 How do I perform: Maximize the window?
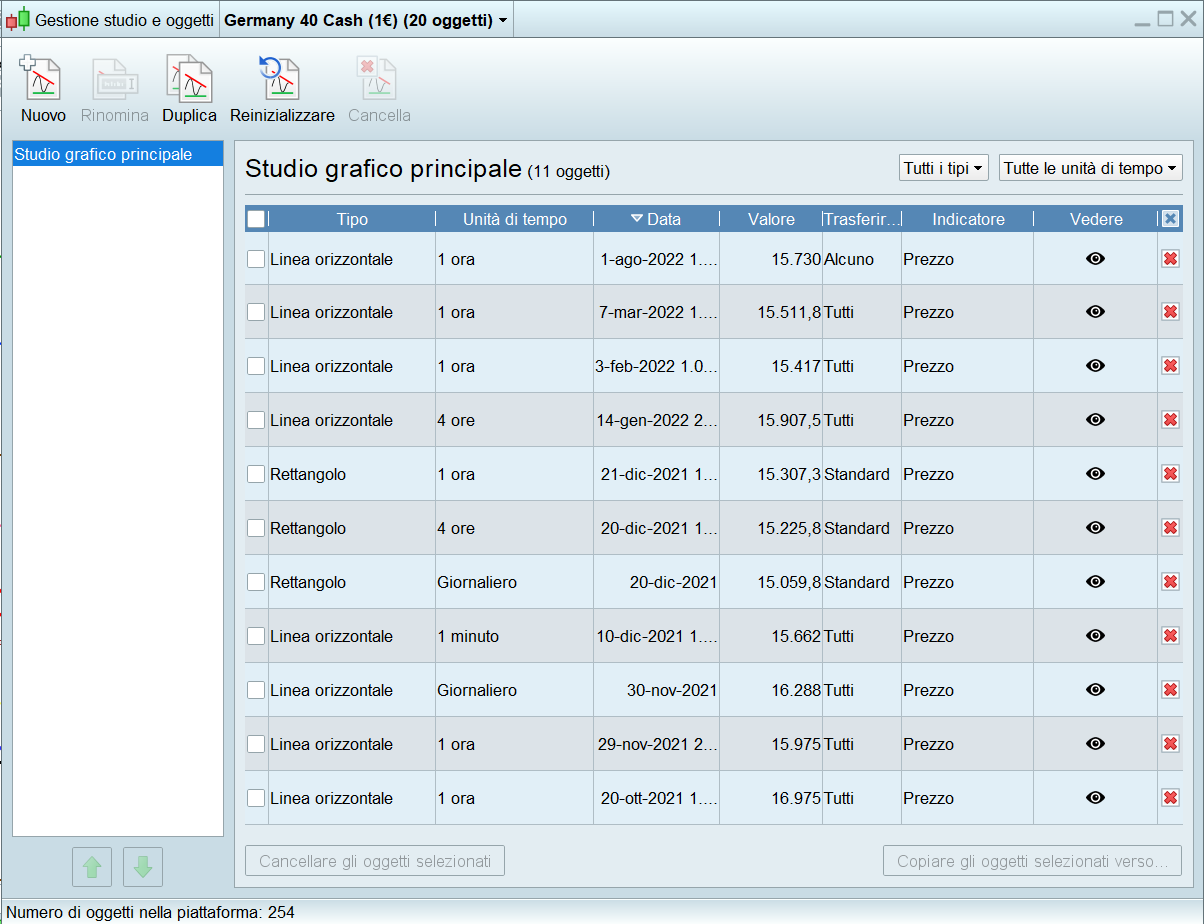(x=1165, y=18)
